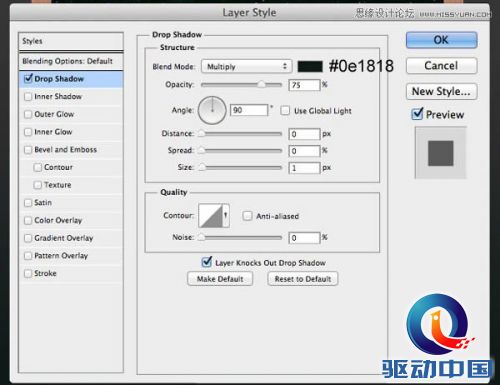Select the Gradient Overlay style row

tap(71, 238)
